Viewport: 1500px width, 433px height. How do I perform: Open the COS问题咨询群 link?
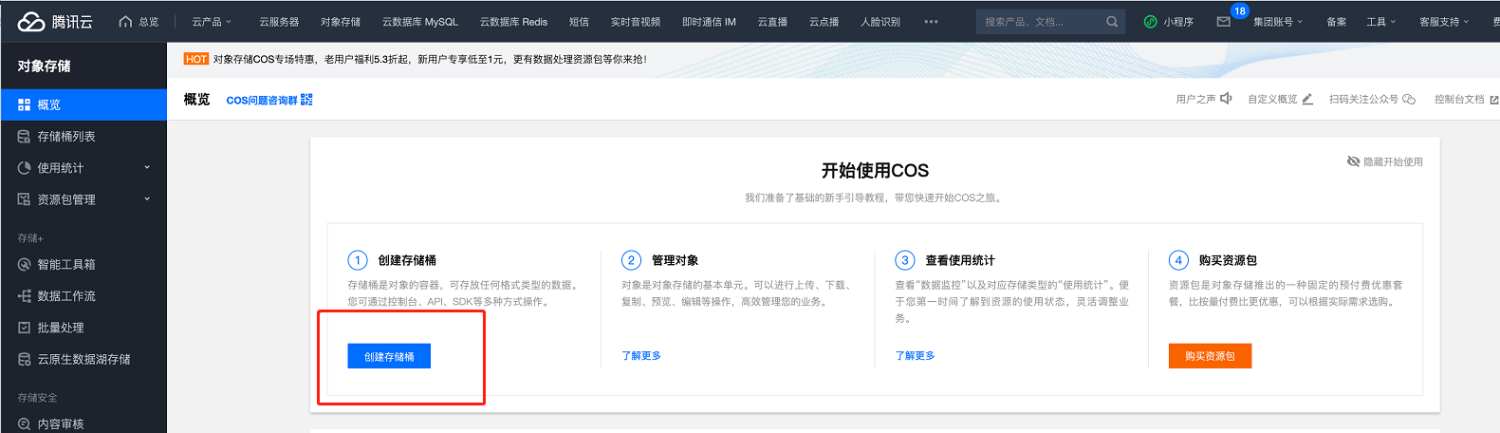(262, 100)
